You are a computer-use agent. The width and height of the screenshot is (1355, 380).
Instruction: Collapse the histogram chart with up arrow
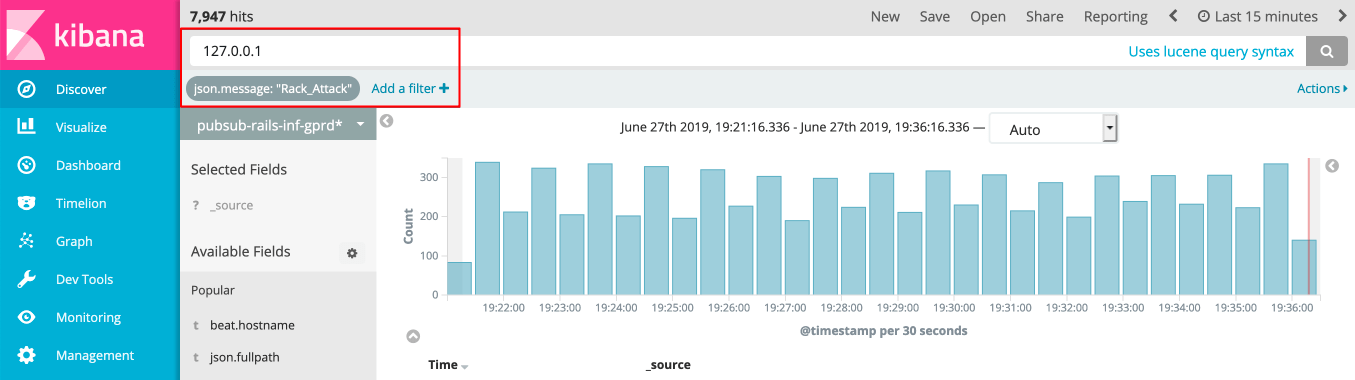[413, 337]
